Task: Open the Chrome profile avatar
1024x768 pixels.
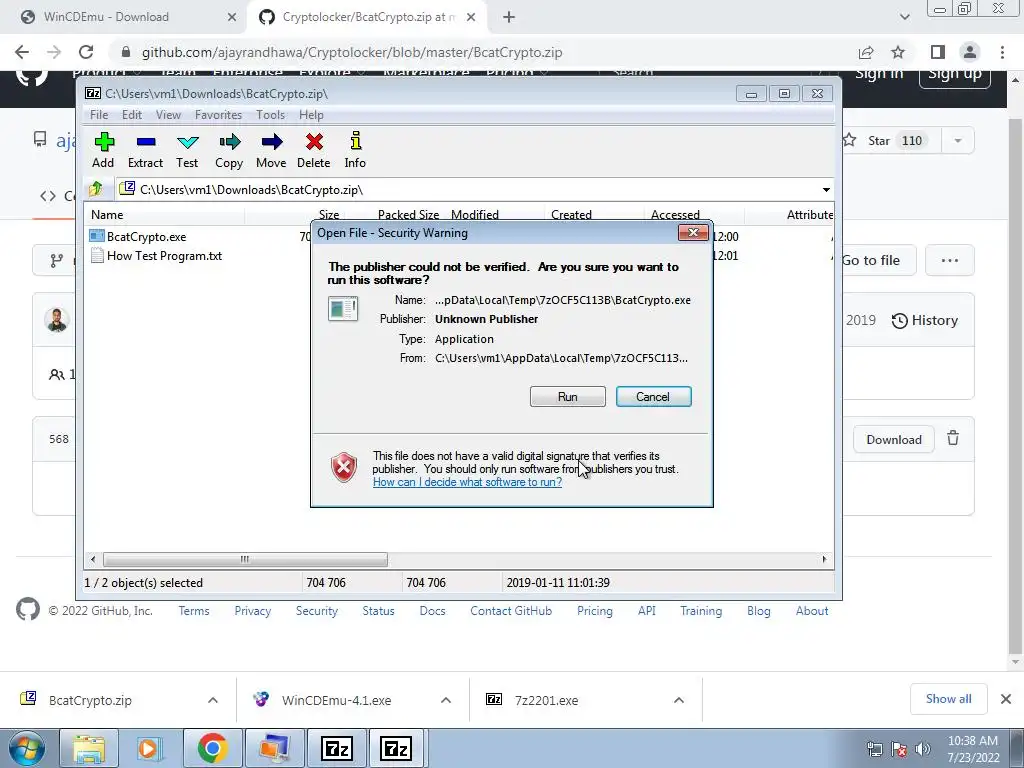Action: point(970,52)
